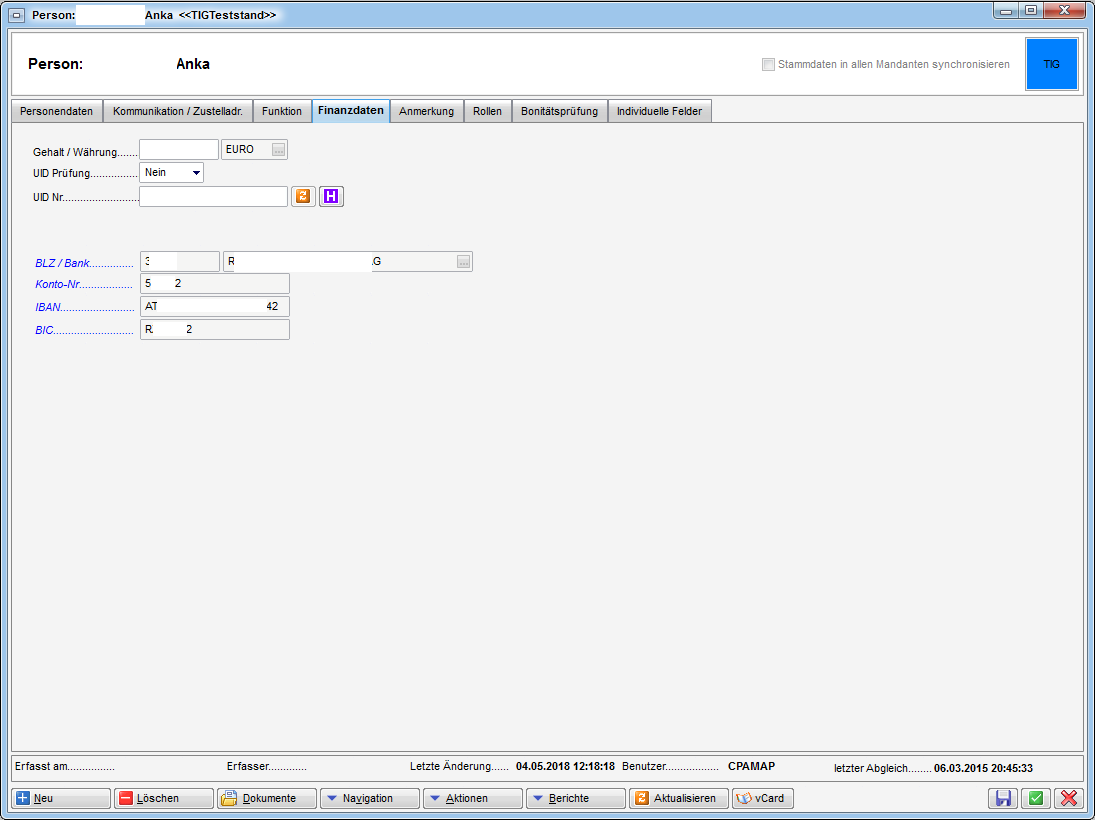Image resolution: width=1095 pixels, height=820 pixels.
Task: Open the Aktionen dropdown menu
Action: point(472,798)
